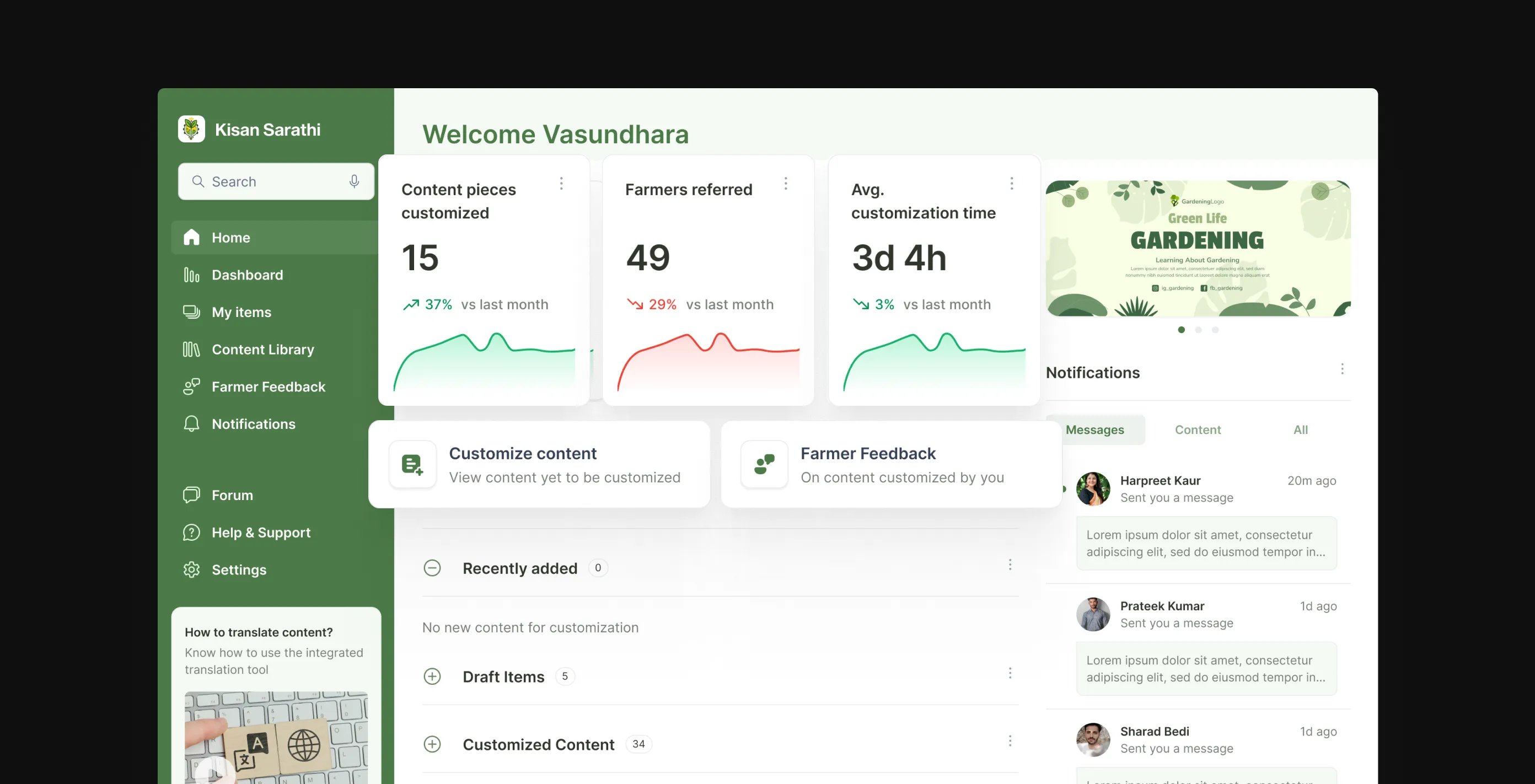The width and height of the screenshot is (1535, 784).
Task: Open the Farmers referred card options menu
Action: point(786,184)
